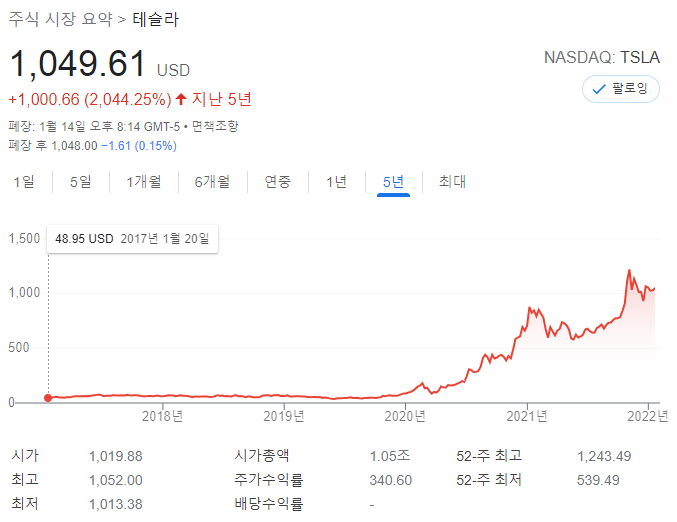Image resolution: width=677 pixels, height=522 pixels.
Task: Click the +1,000.66 (2,044.25%) change text
Action: coord(90,100)
